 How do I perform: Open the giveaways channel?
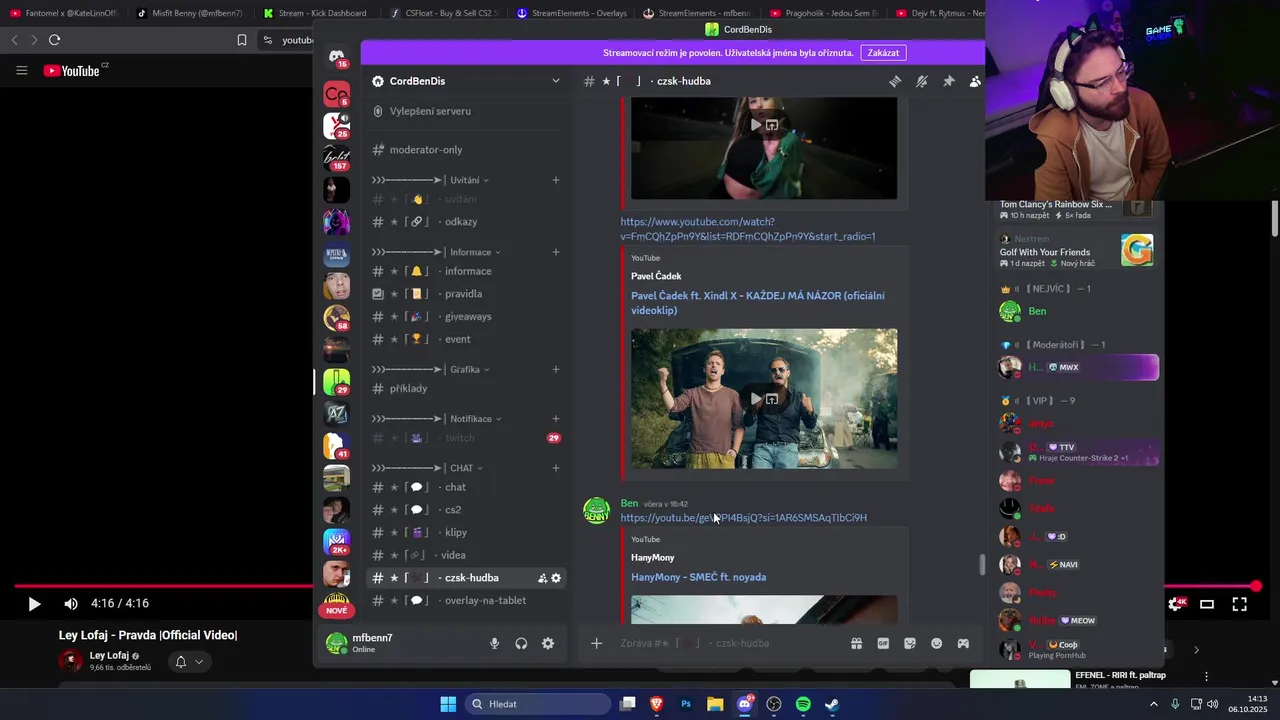click(x=467, y=317)
